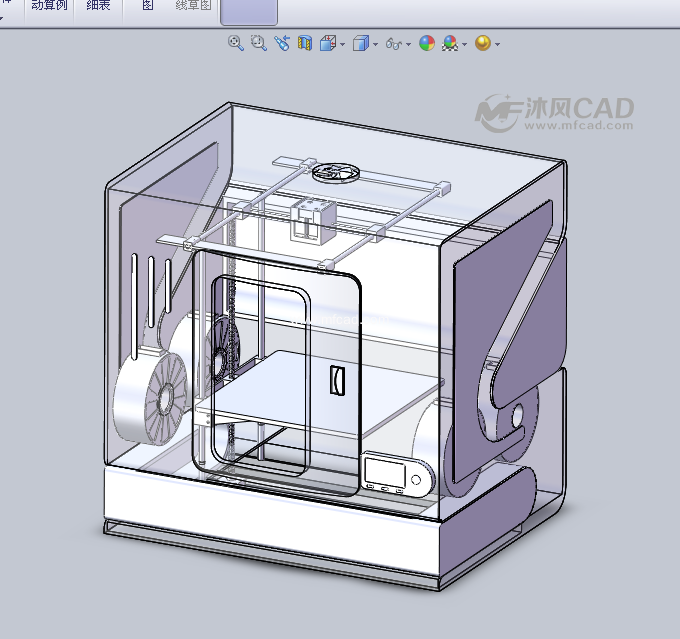
Task: Click the Hide/Show Items glasses icon
Action: (x=394, y=44)
